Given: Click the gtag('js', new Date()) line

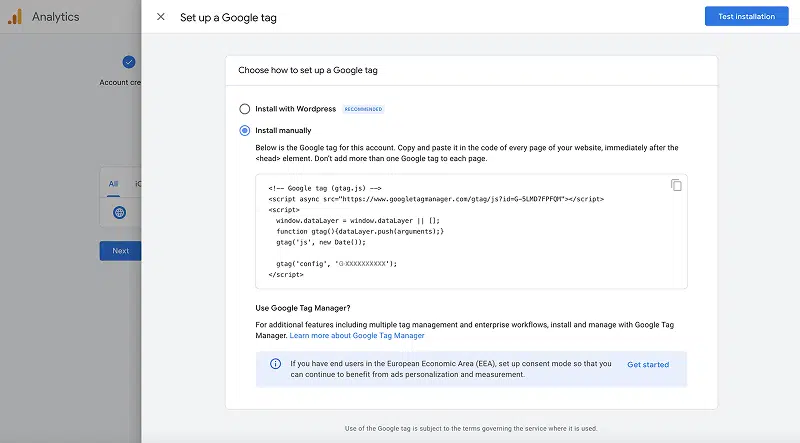Looking at the screenshot, I should click(x=321, y=242).
